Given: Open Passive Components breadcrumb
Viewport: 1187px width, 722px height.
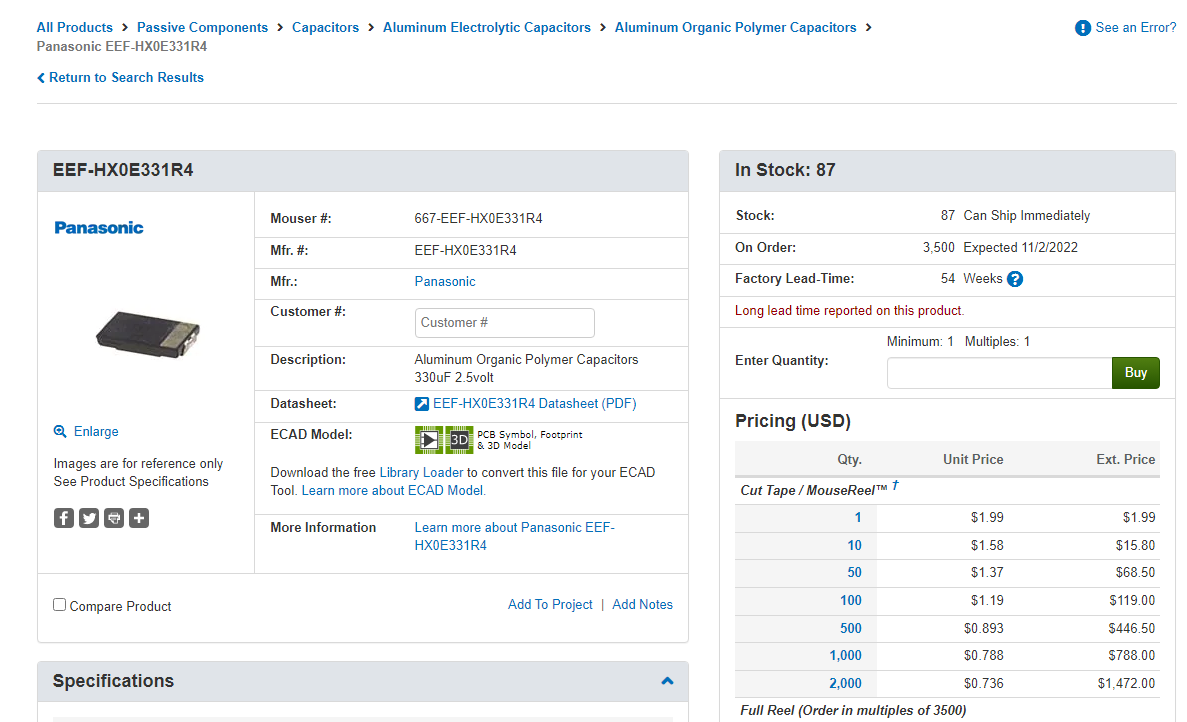Looking at the screenshot, I should (202, 27).
